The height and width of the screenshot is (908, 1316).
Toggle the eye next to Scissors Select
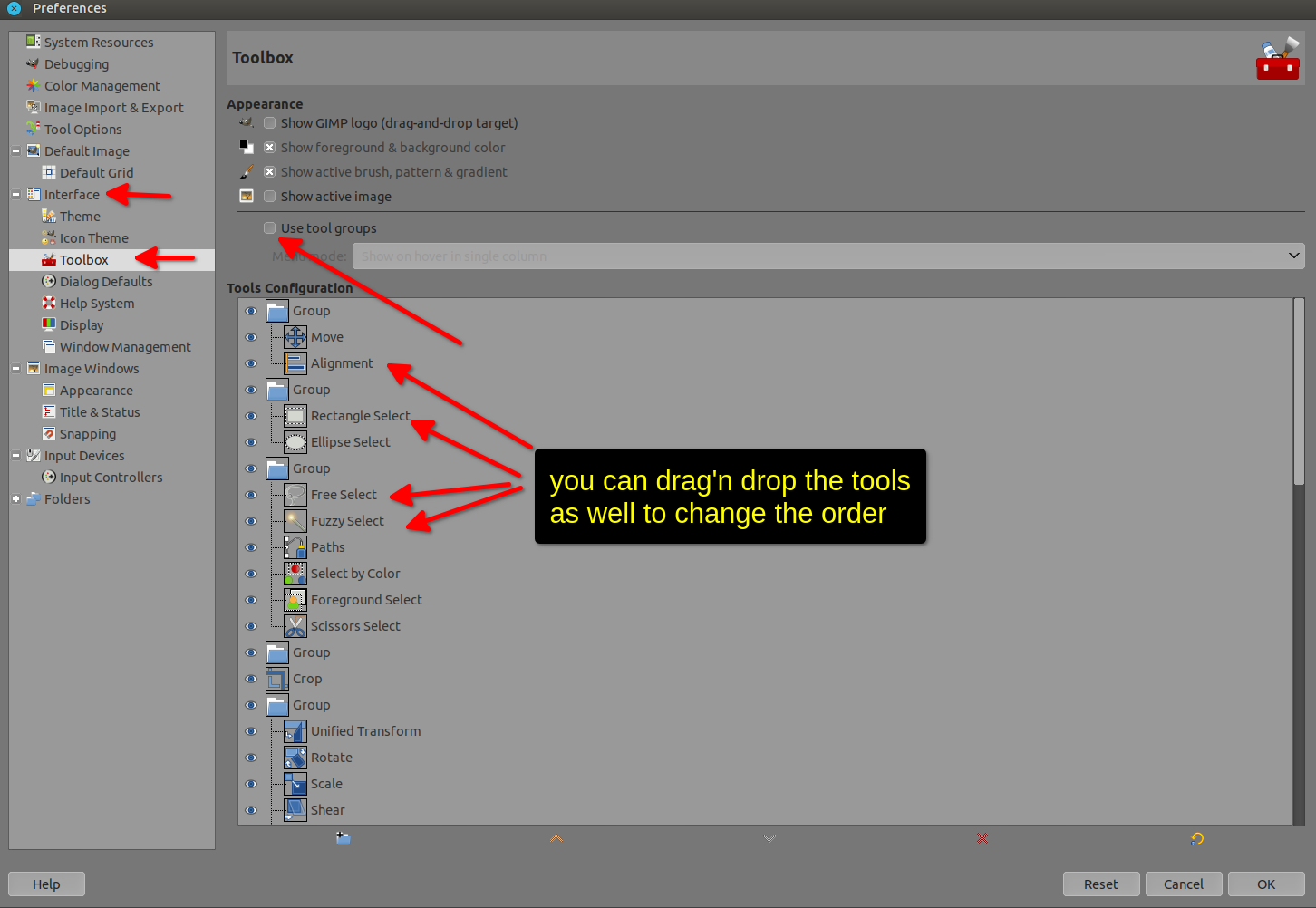click(251, 626)
